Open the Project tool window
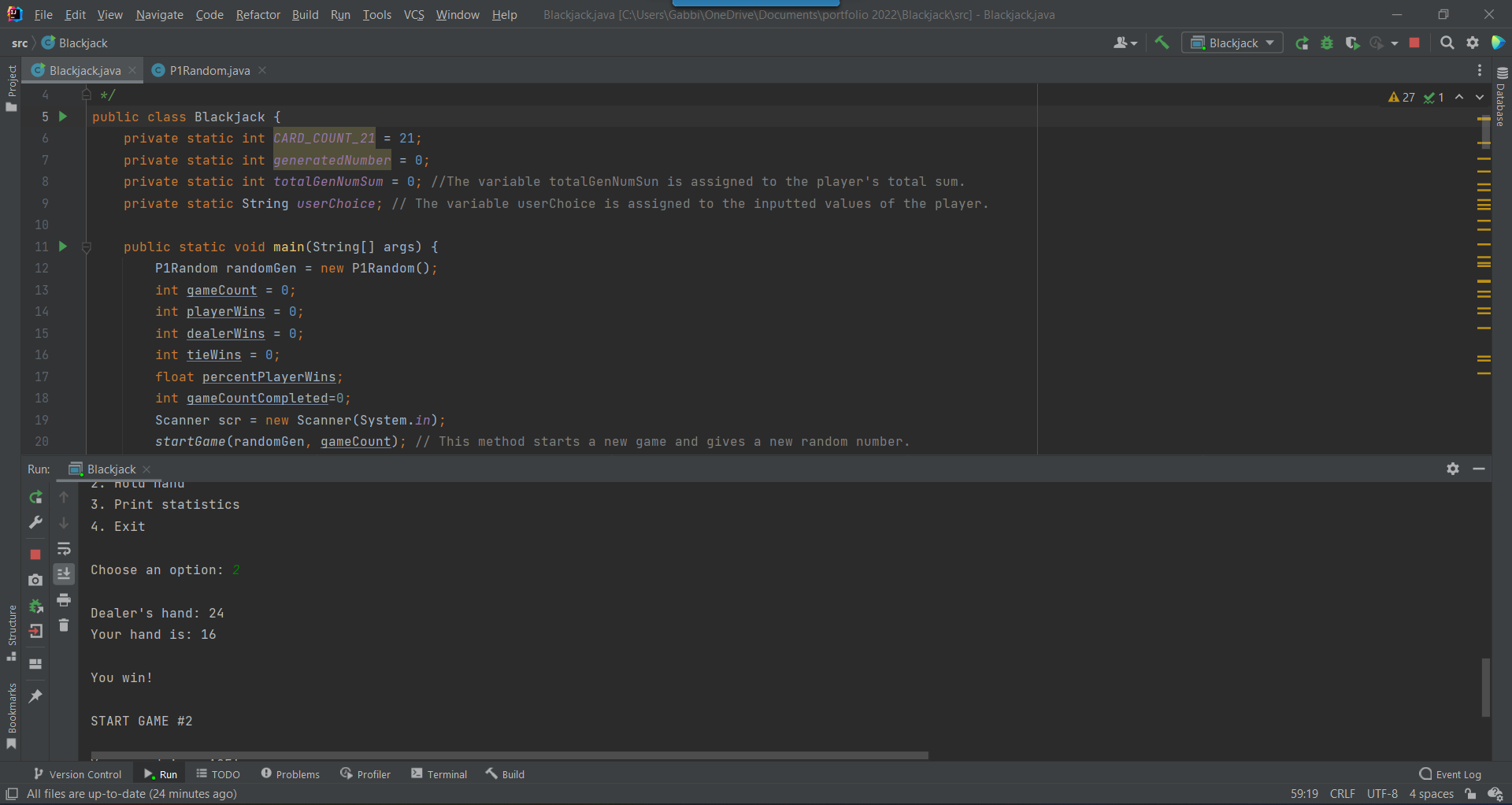The image size is (1512, 805). tap(12, 87)
